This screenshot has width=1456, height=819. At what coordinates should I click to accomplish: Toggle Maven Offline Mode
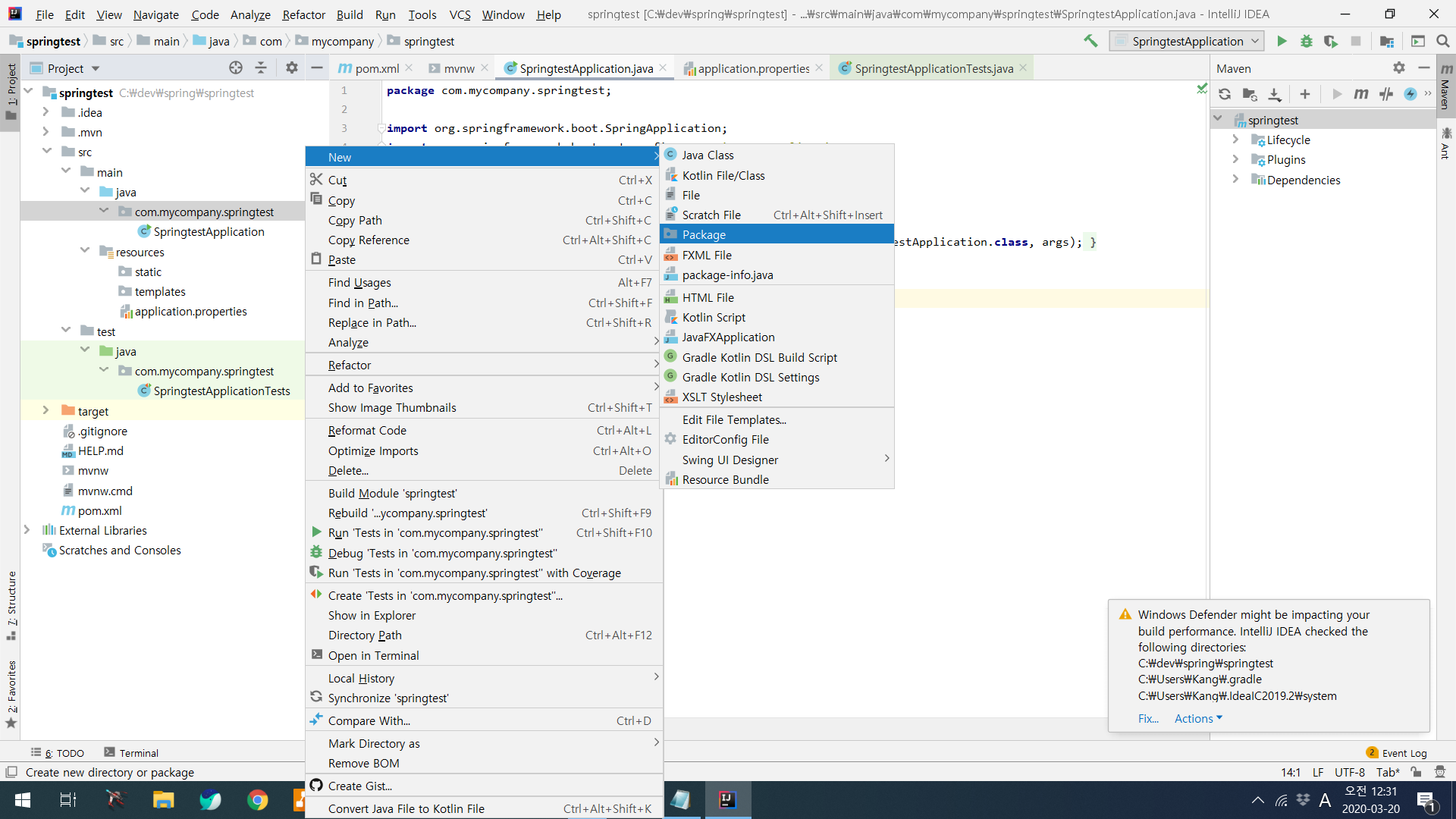[x=1386, y=94]
